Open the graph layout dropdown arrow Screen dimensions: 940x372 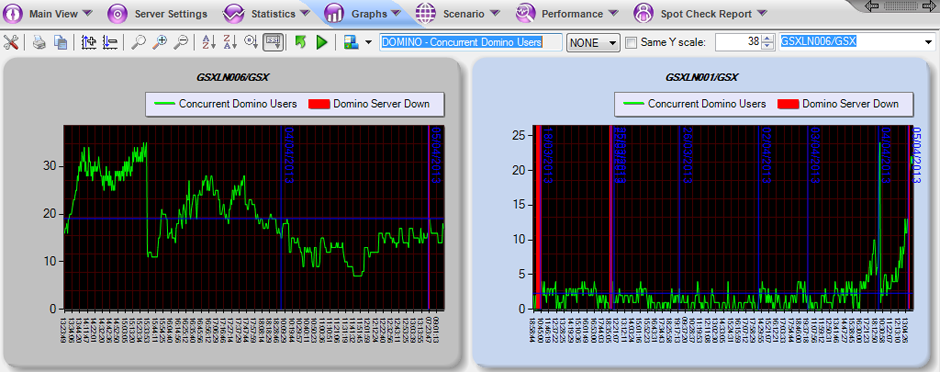pyautogui.click(x=368, y=43)
